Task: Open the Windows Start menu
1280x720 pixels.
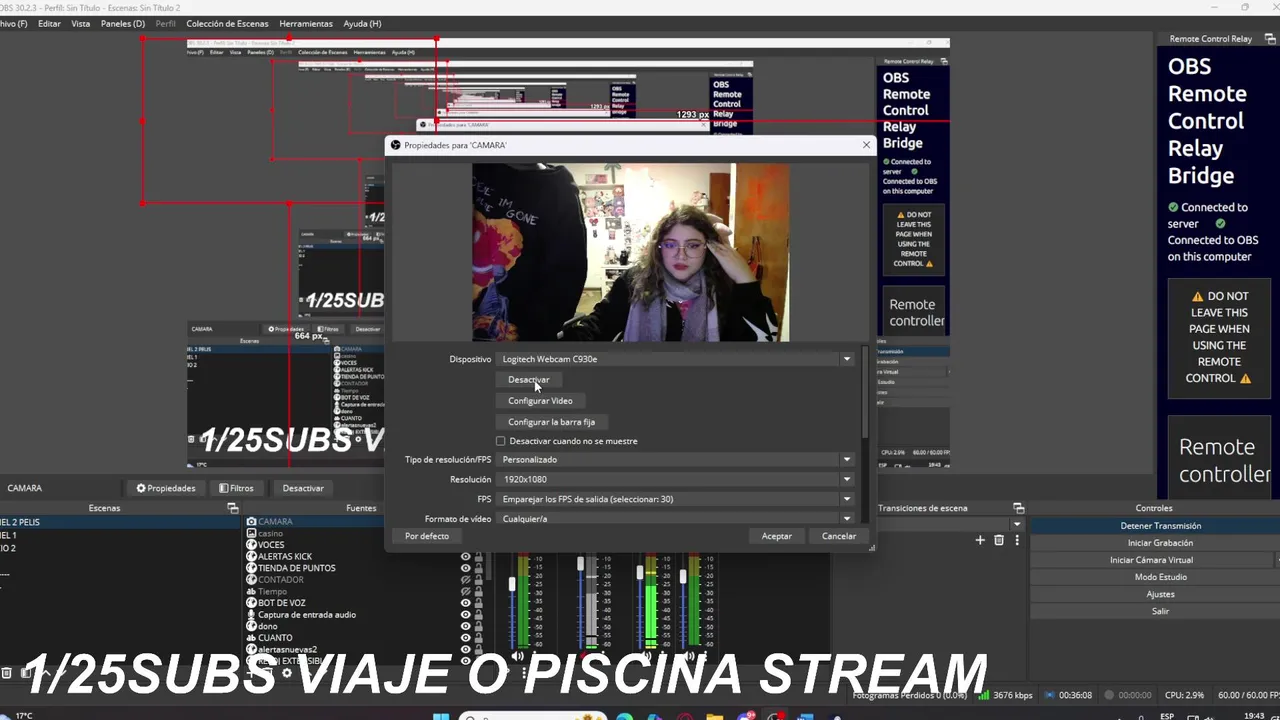Action: pos(441,716)
